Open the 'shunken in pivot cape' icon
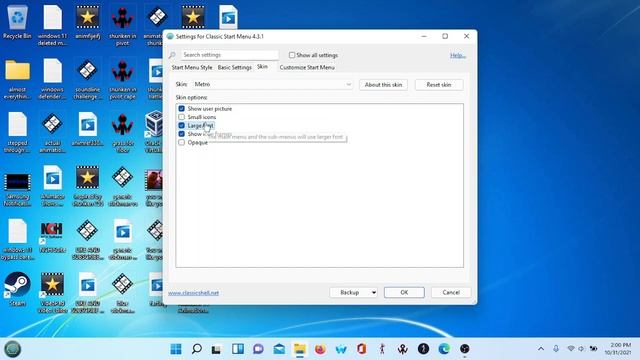Screen dimensions: 640x360 [122, 79]
